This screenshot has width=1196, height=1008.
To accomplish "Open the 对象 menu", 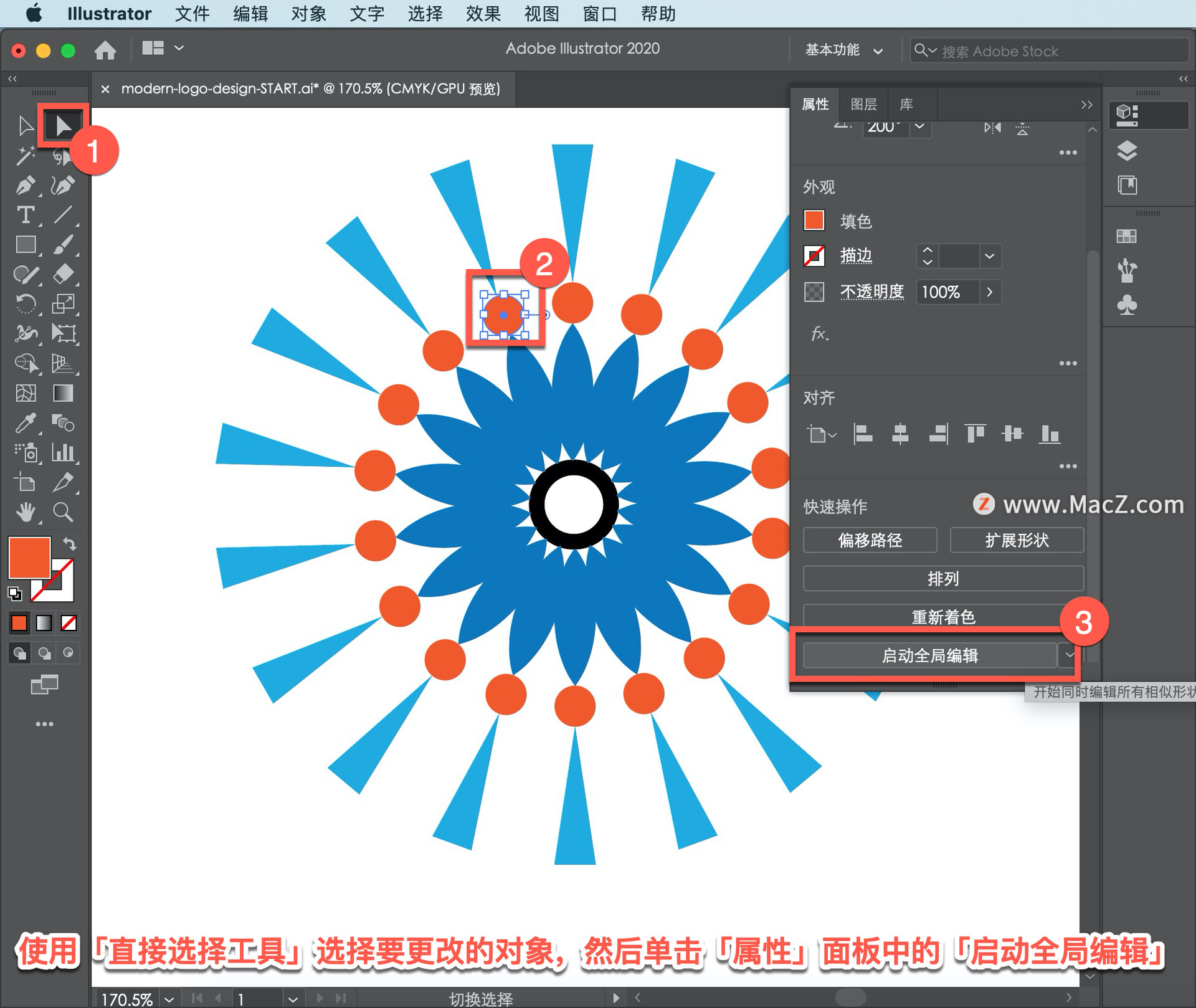I will pyautogui.click(x=308, y=14).
